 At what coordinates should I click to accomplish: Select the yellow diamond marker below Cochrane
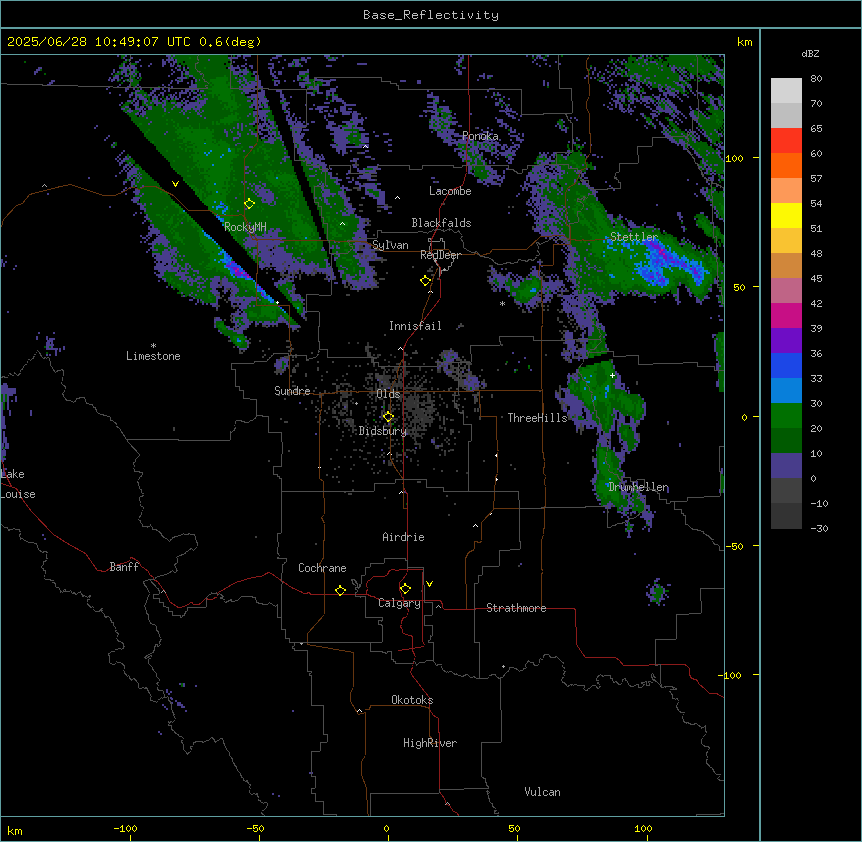click(340, 590)
